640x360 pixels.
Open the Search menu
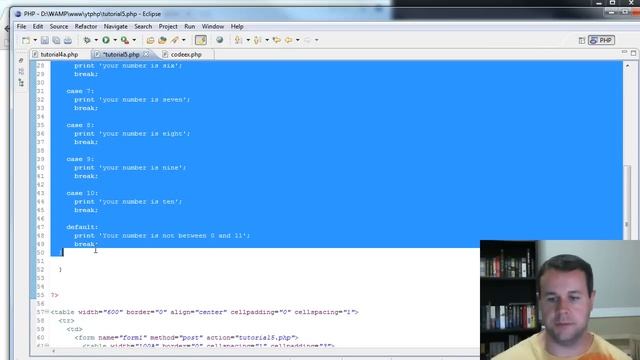[x=143, y=26]
